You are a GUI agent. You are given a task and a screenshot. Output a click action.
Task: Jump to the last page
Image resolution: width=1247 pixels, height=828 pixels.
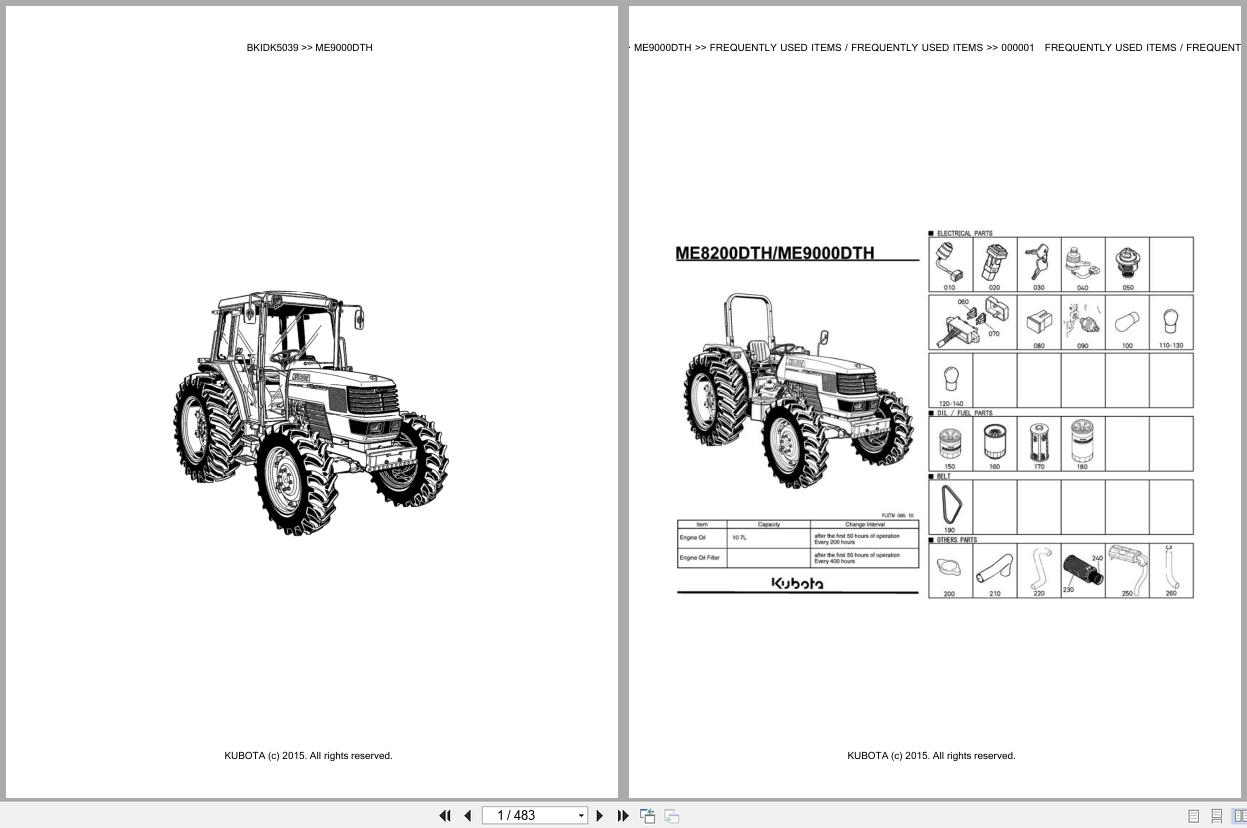623,816
